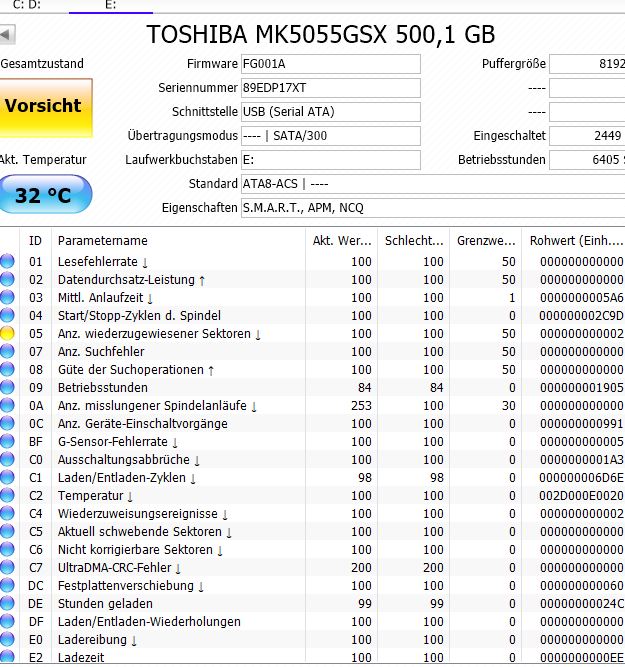
Task: Click the blue status icon for Laden/Entladen-Wiederholungen
Action: (x=7, y=621)
